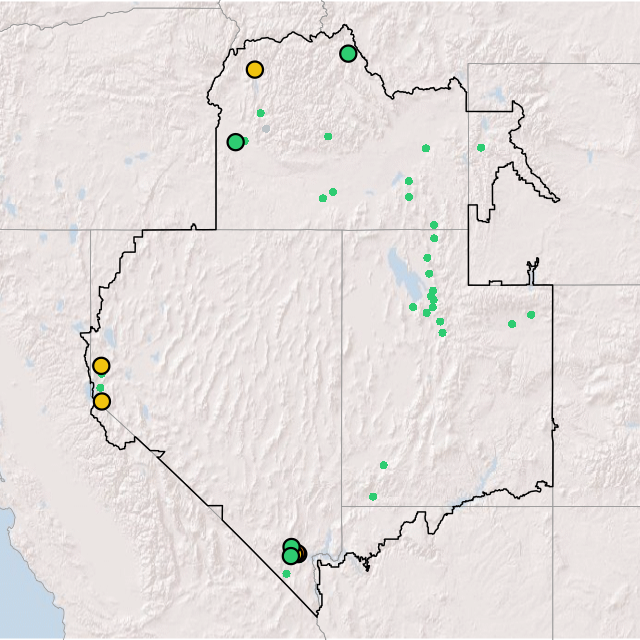Select the large yellow marker in the north
This screenshot has width=640, height=640.
(255, 70)
